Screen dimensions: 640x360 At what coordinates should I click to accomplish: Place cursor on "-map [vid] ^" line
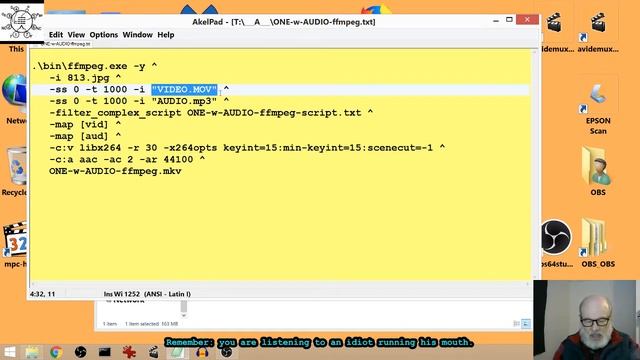pyautogui.click(x=85, y=124)
